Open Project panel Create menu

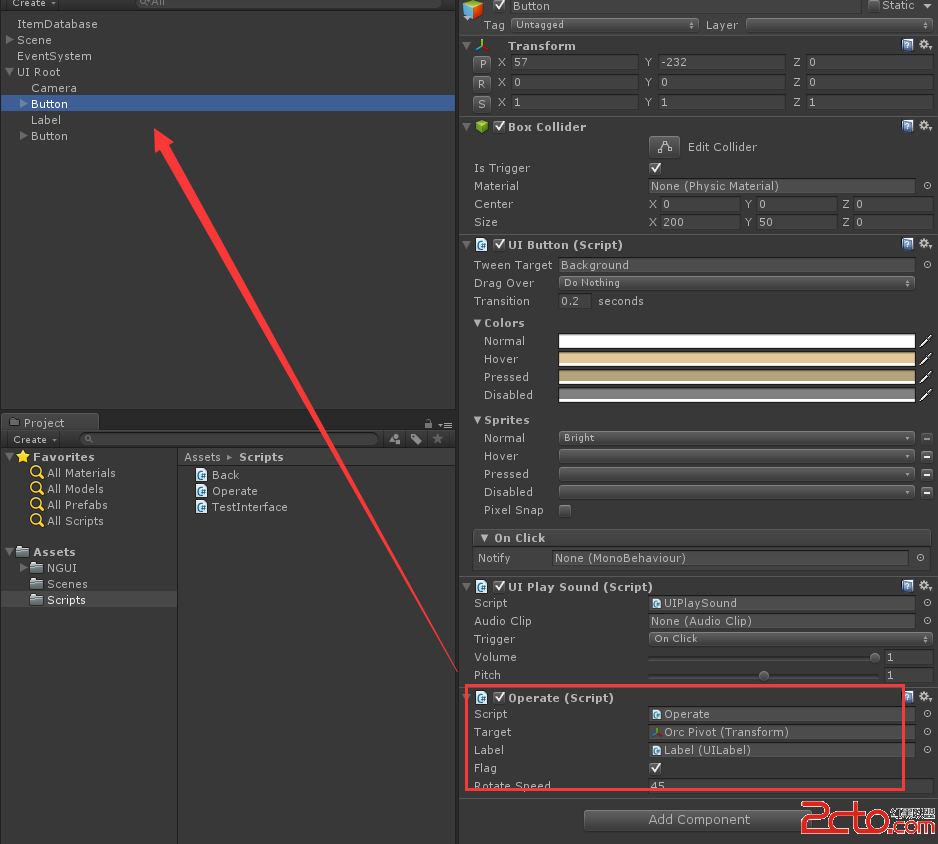[x=35, y=439]
